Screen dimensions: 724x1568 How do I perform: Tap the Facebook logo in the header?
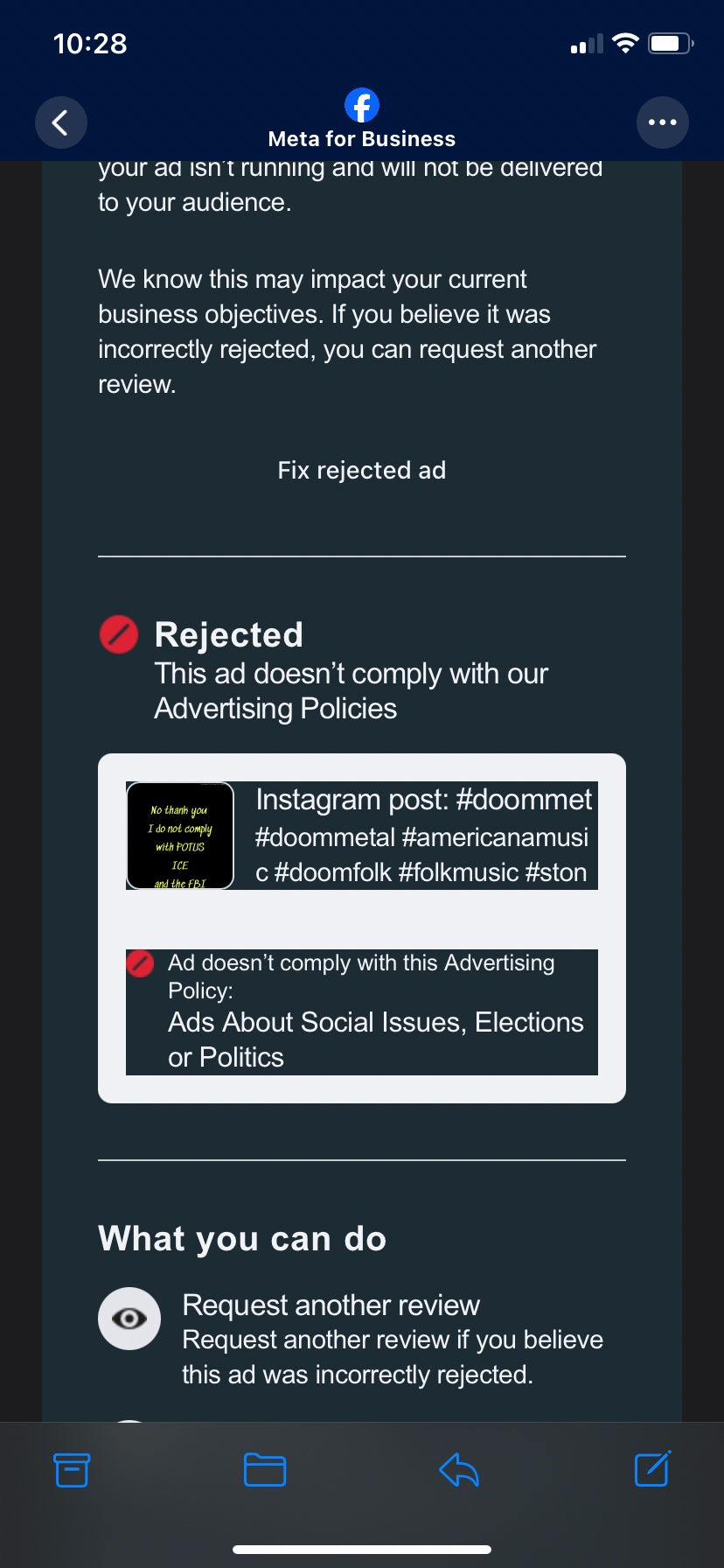pos(362,105)
